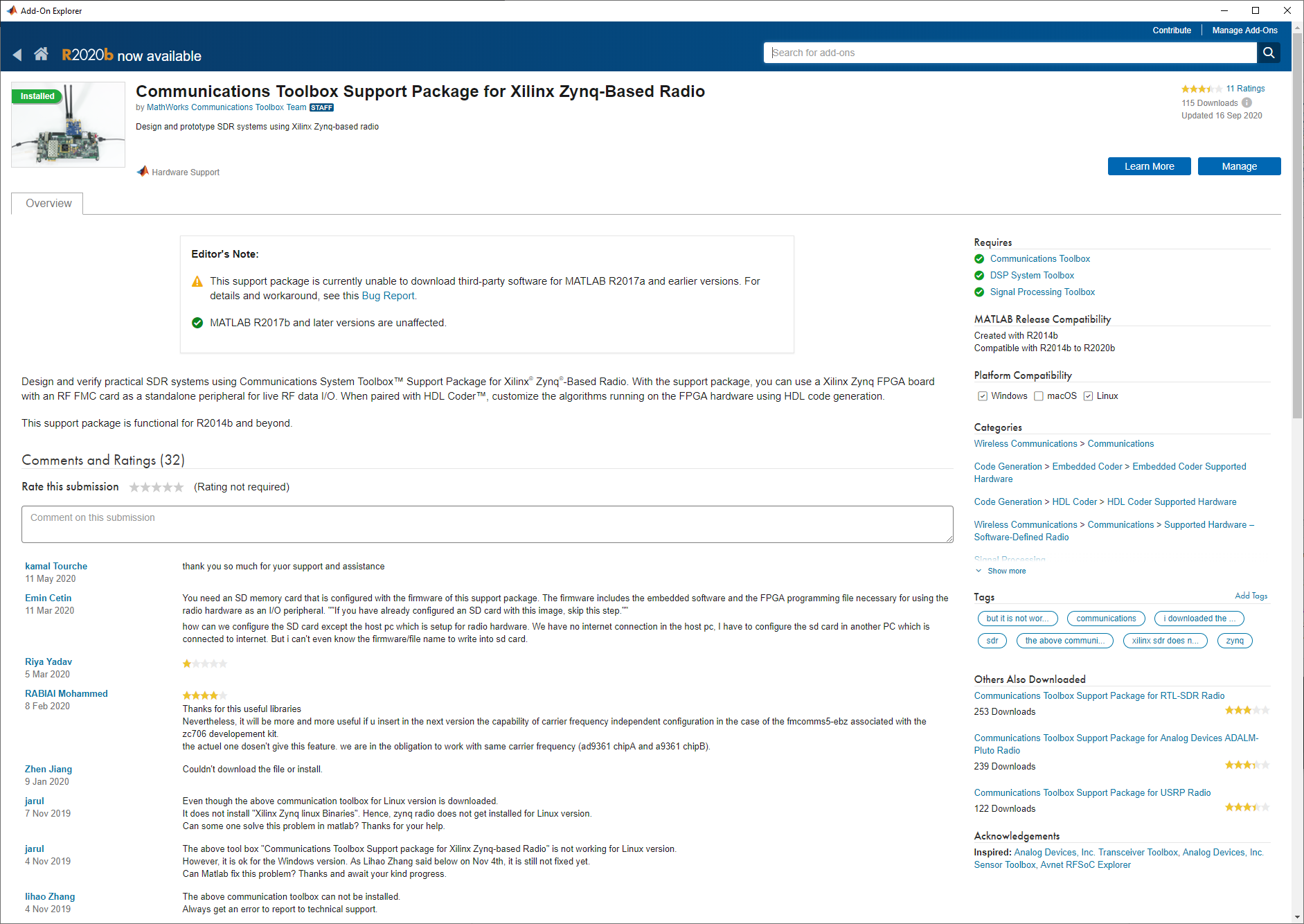Open the Contribute menu link
1304x924 pixels.
click(x=1172, y=30)
